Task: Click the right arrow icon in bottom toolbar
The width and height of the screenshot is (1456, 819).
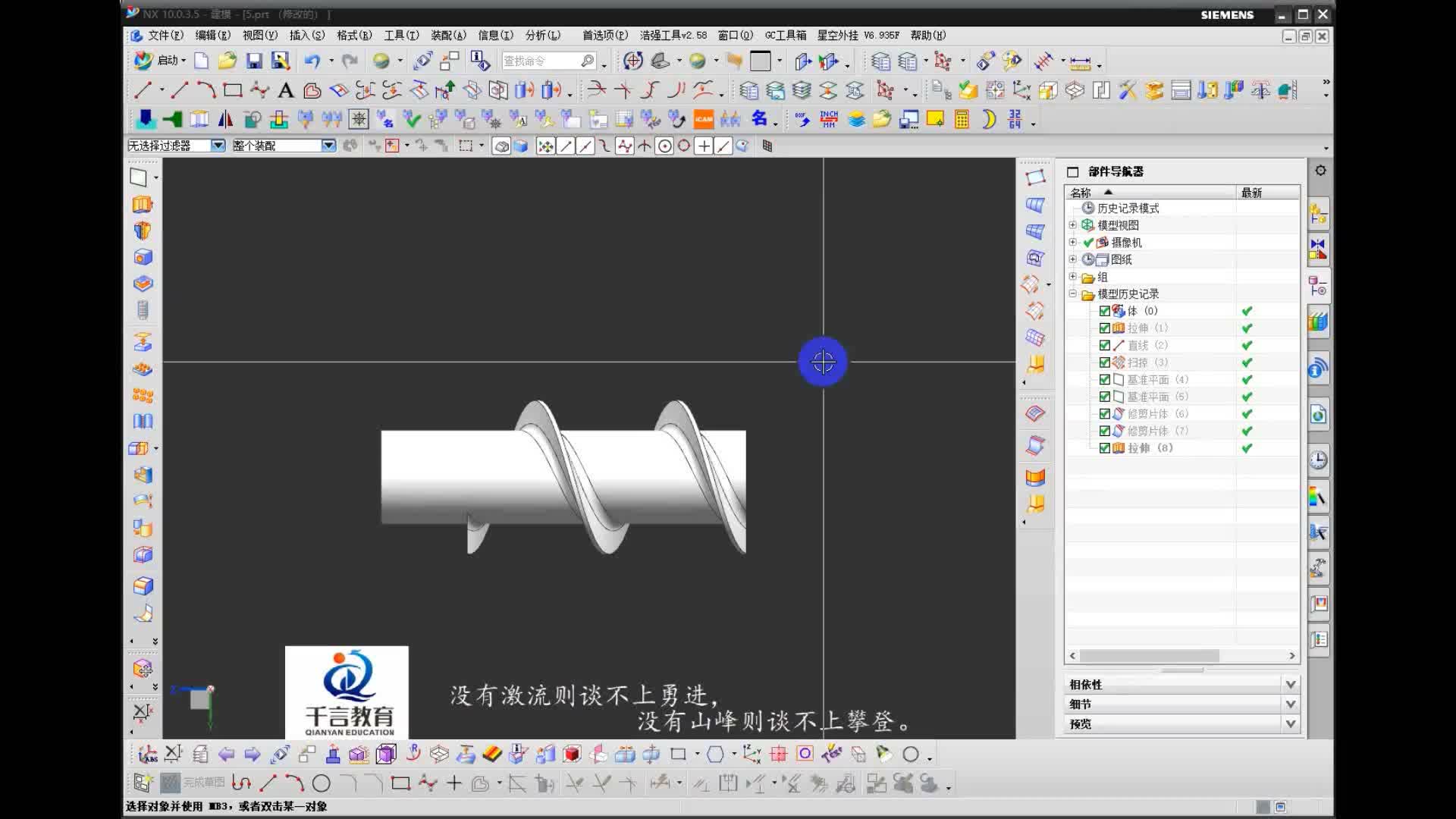Action: click(253, 755)
